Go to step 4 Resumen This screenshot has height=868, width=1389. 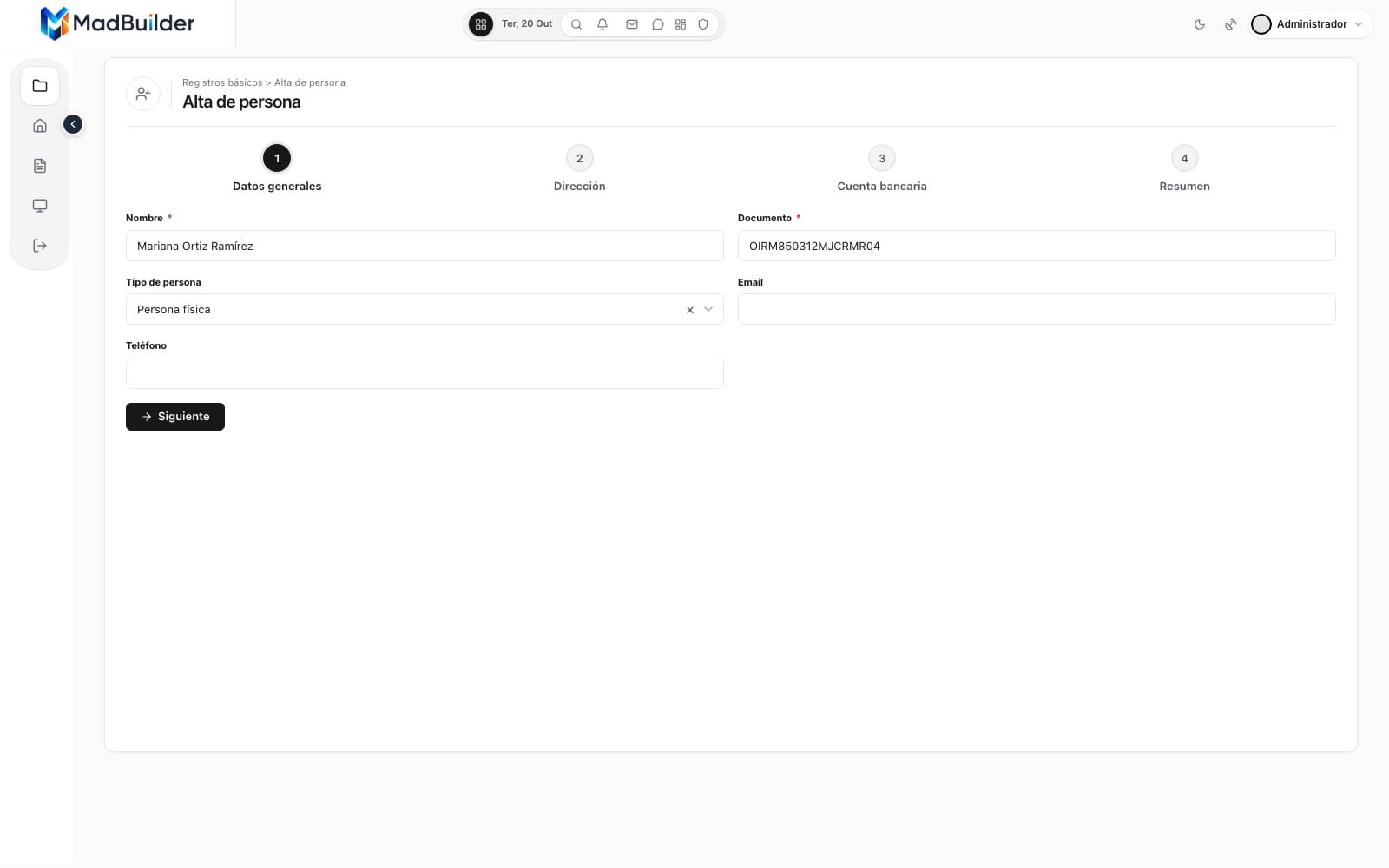pyautogui.click(x=1184, y=168)
